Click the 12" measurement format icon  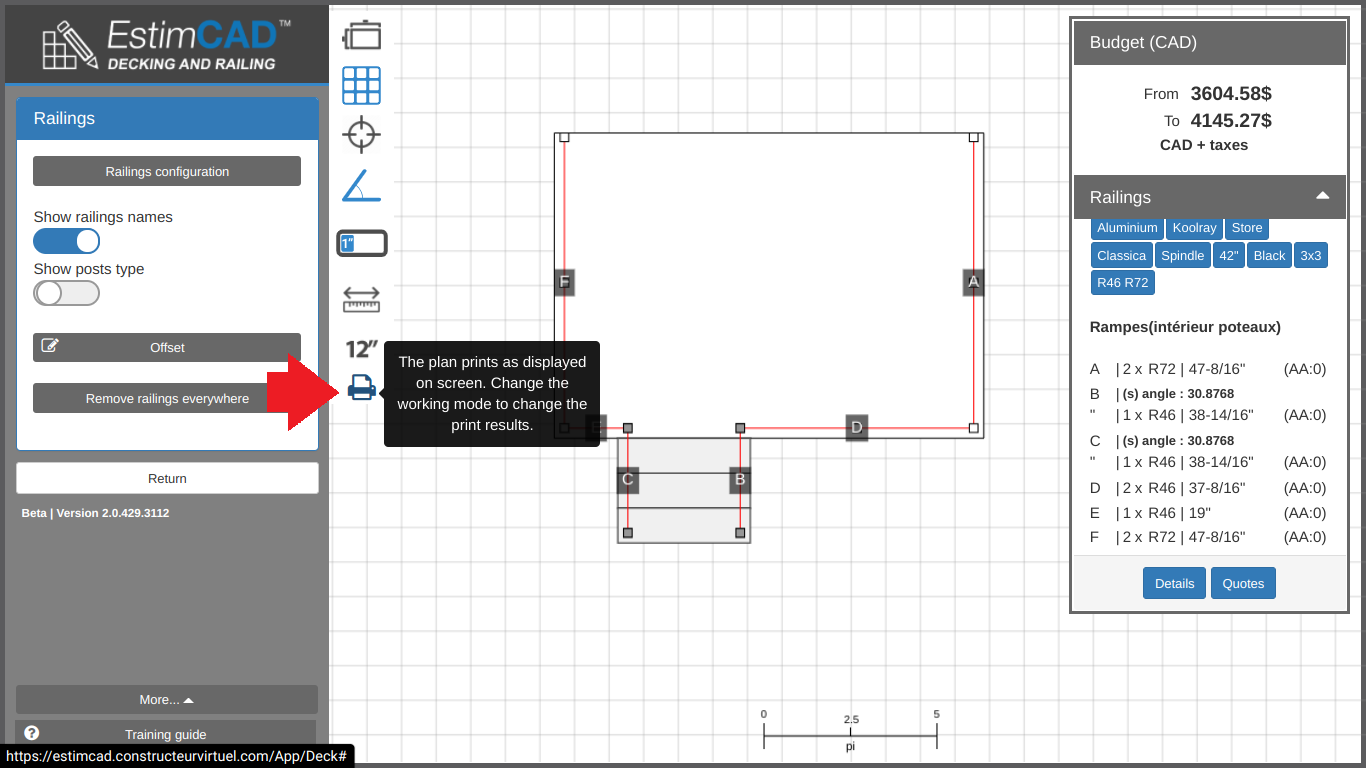(361, 349)
